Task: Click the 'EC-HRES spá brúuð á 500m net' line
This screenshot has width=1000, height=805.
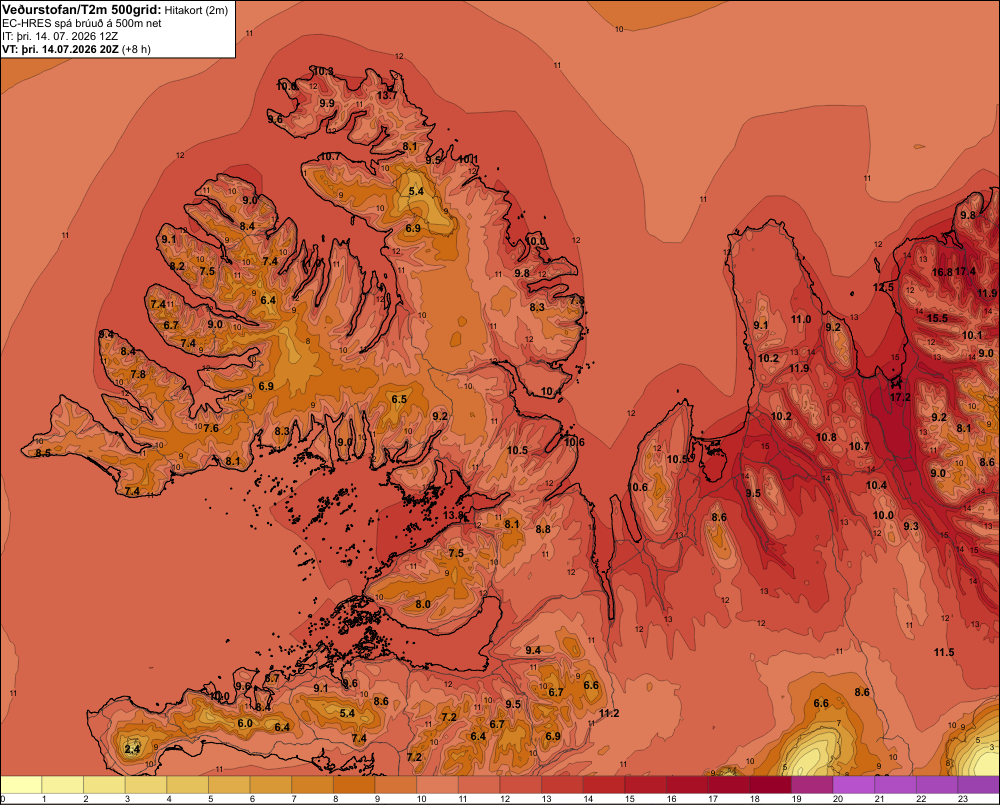Action: [x=81, y=24]
